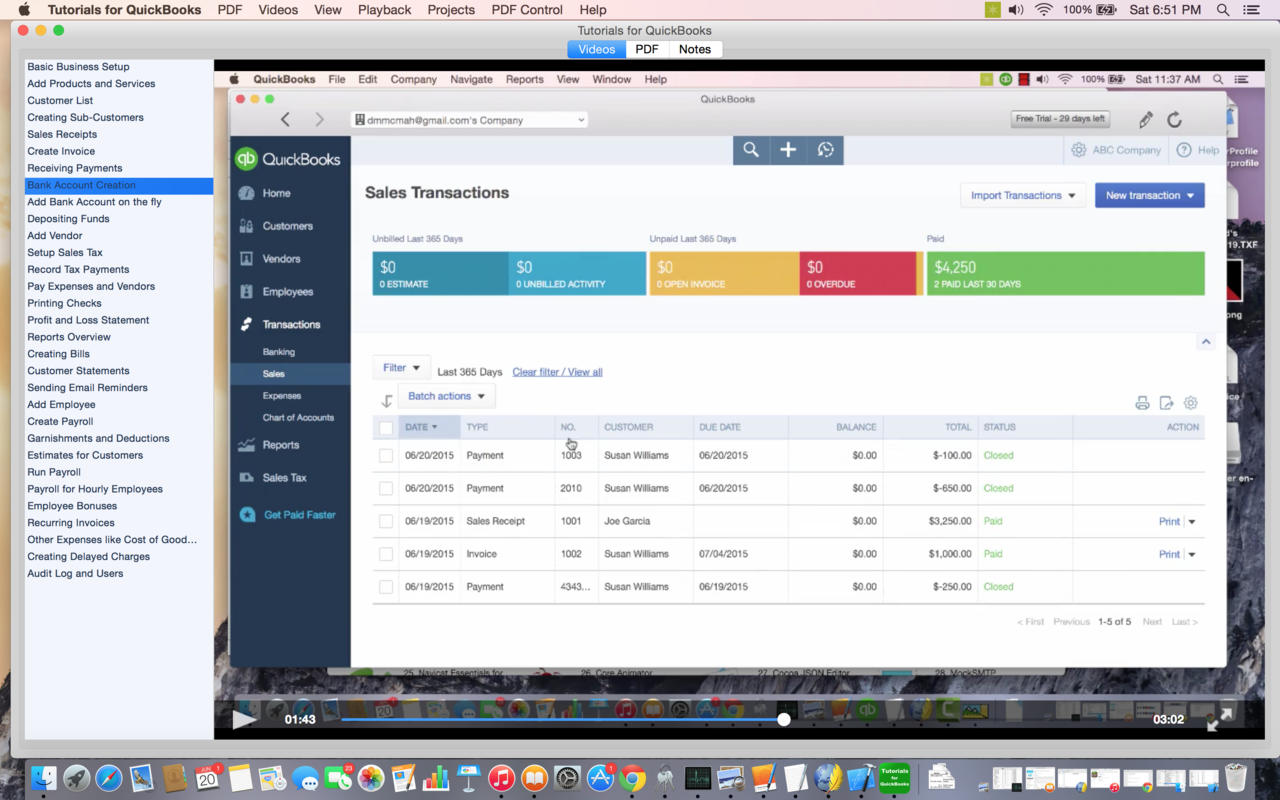Viewport: 1280px width, 800px height.
Task: Click the green $4,250 Paid bar
Action: point(1065,274)
